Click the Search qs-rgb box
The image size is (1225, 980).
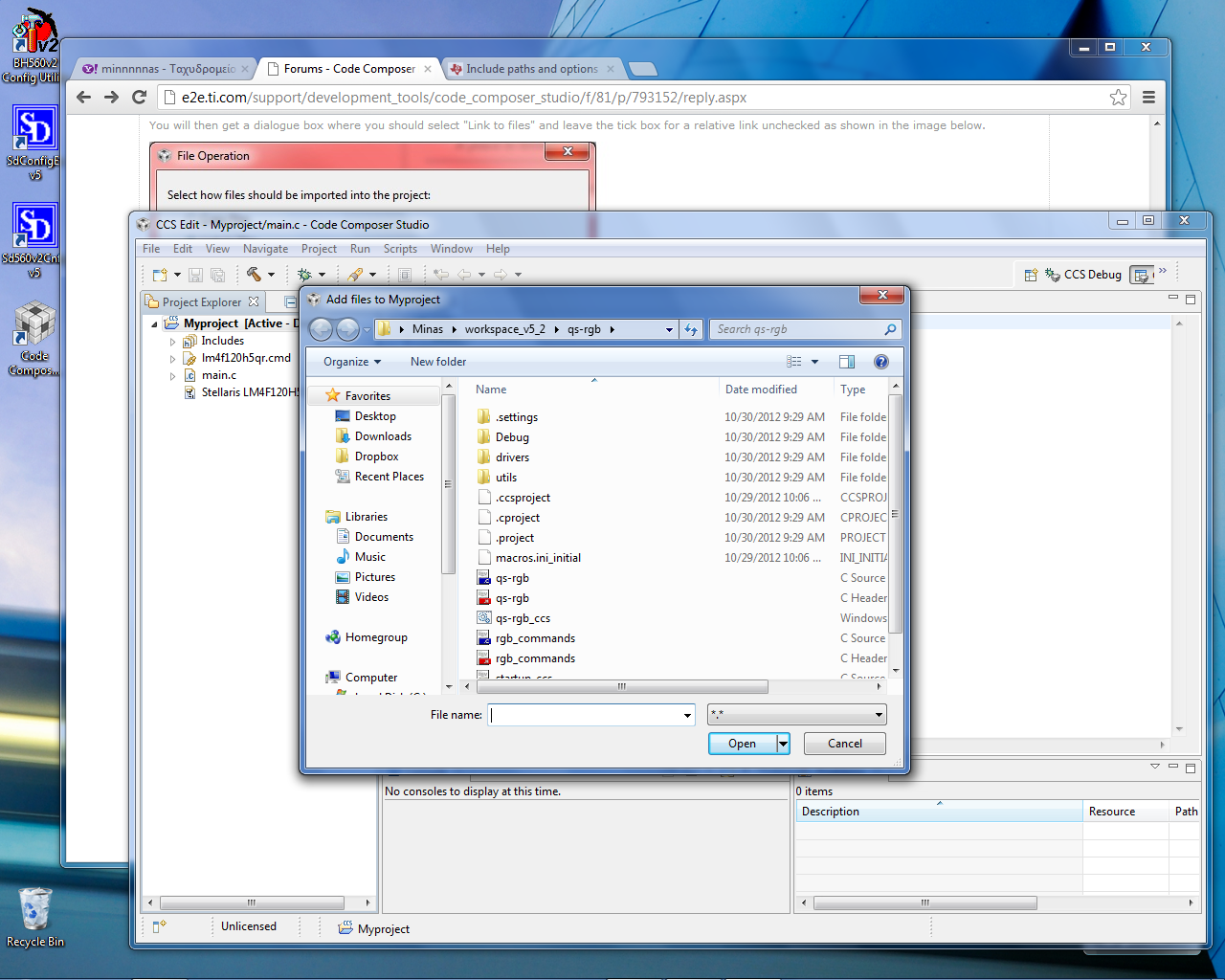(798, 329)
